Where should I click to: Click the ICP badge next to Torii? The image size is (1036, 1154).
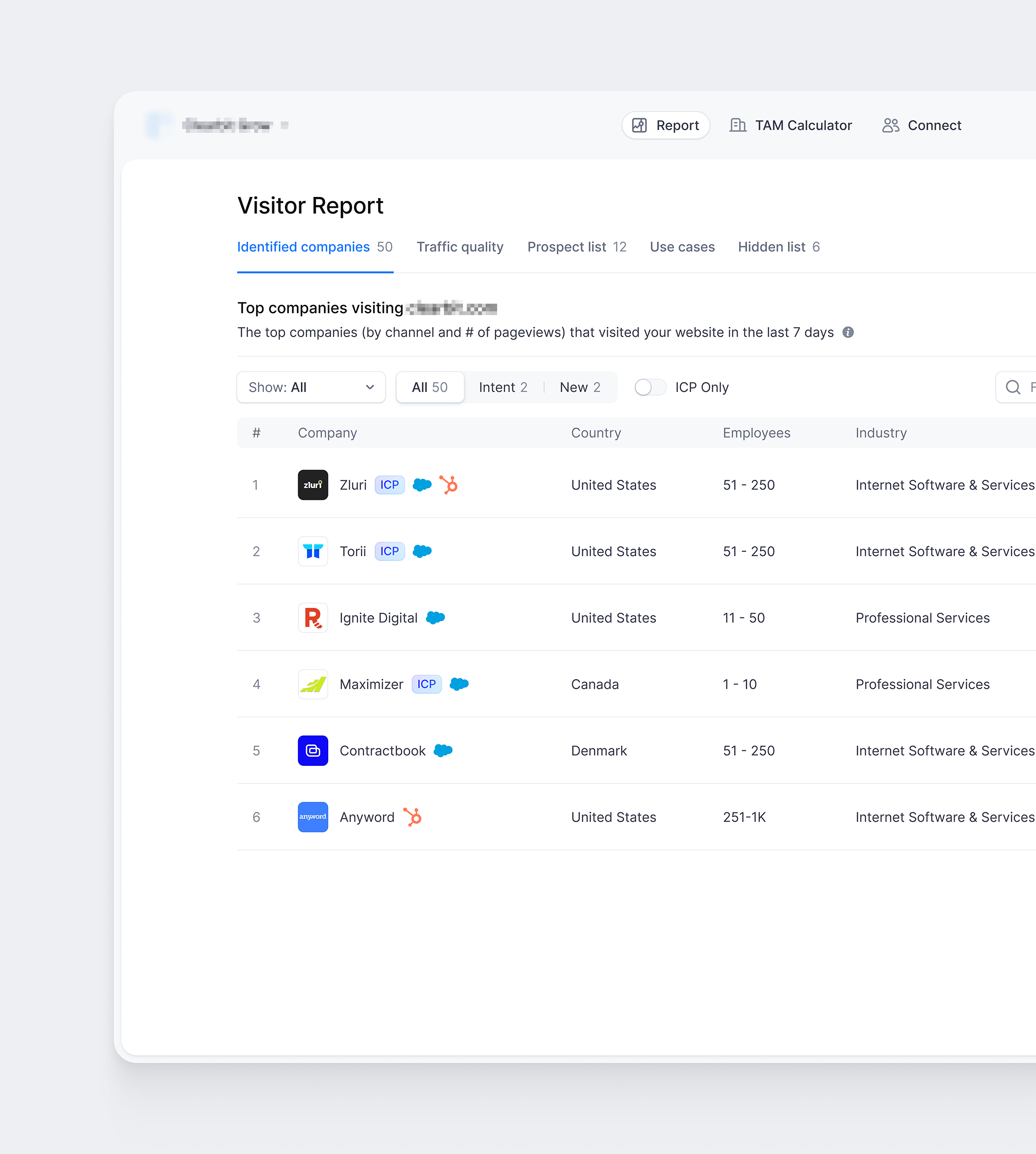[x=389, y=551]
